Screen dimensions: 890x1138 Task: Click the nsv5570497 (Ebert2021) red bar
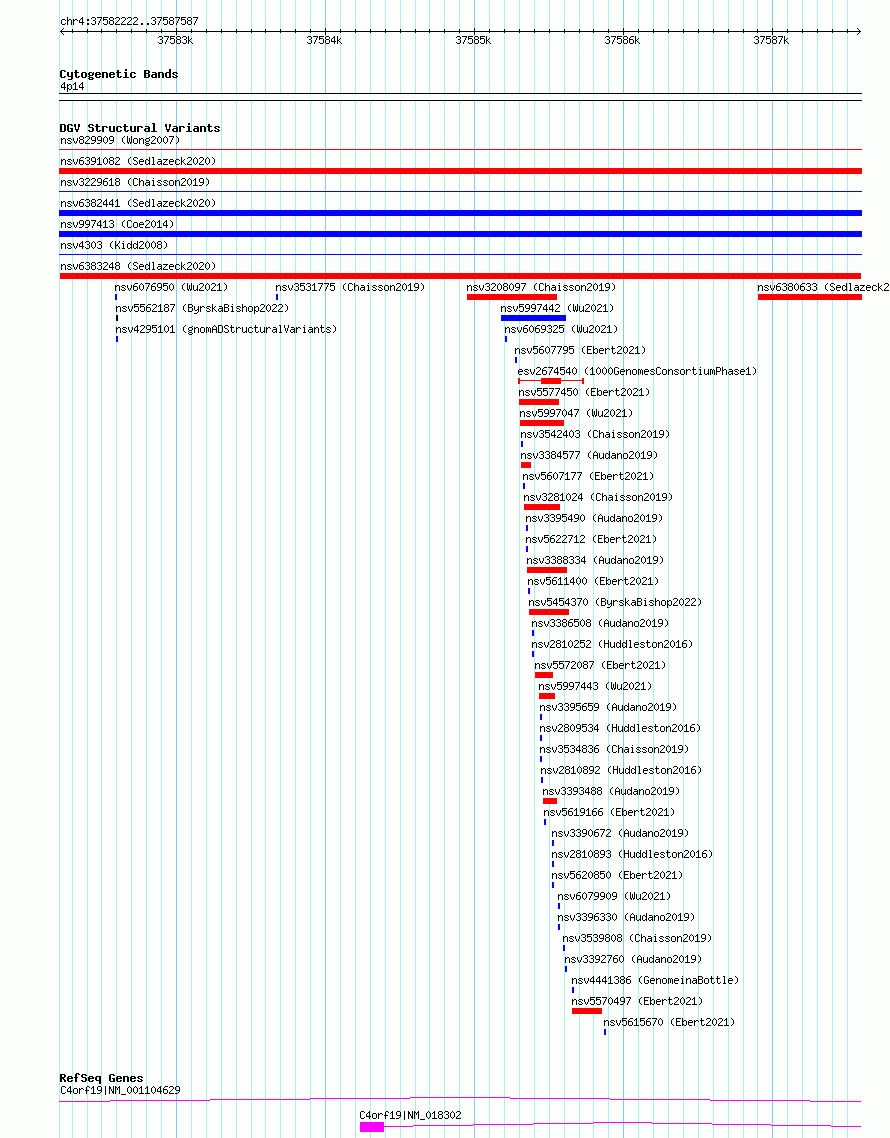point(587,1011)
